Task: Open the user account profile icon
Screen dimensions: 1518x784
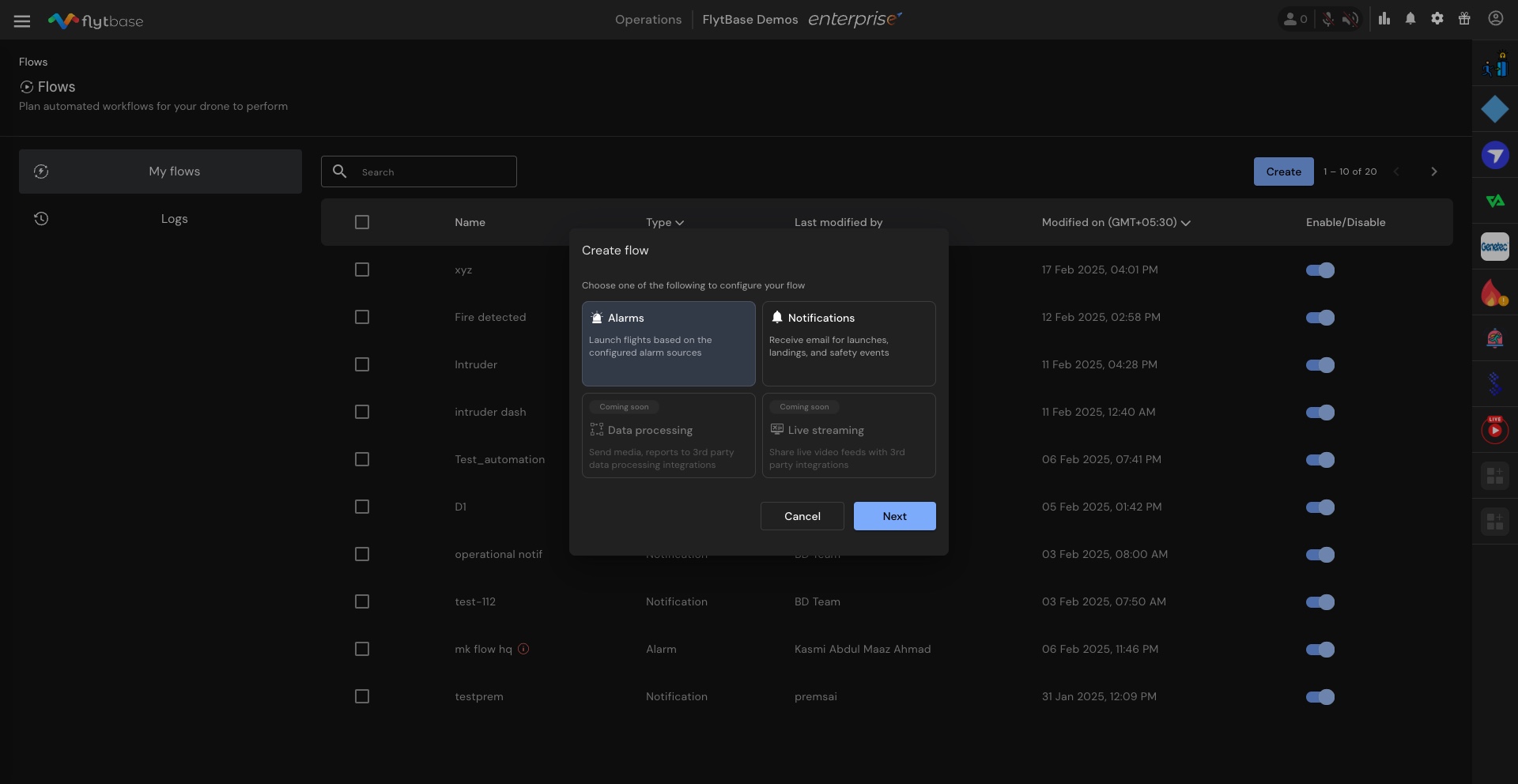Action: point(1495,19)
